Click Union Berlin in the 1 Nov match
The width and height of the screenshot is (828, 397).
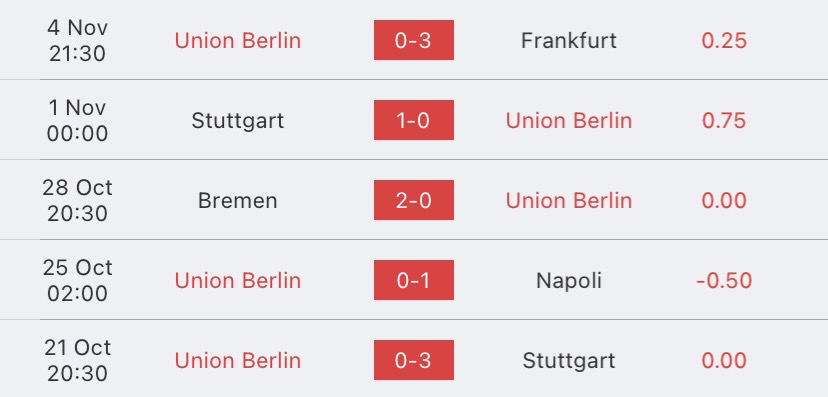[x=569, y=121]
